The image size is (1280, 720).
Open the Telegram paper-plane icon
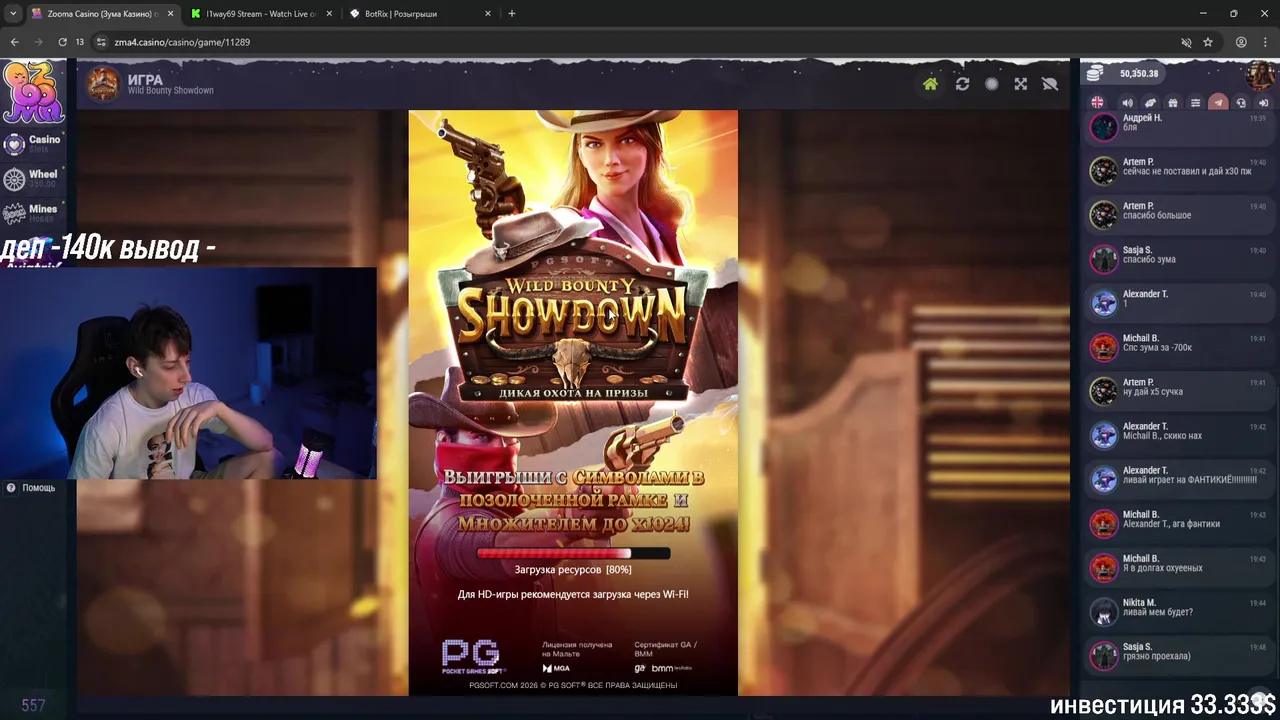click(x=1218, y=103)
